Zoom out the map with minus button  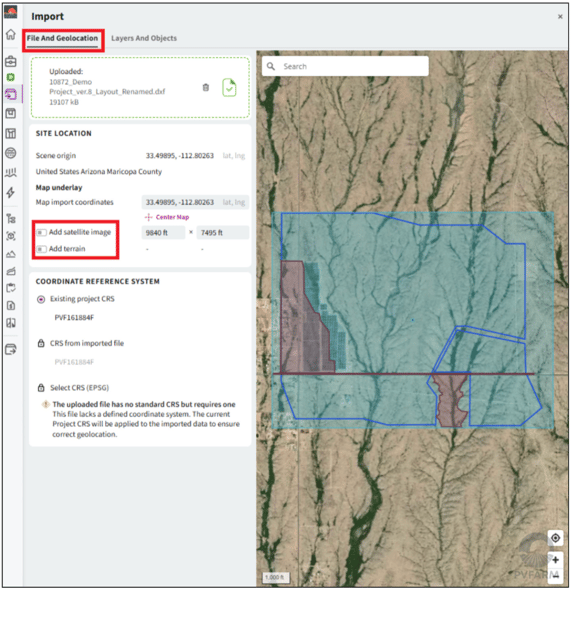click(x=555, y=576)
